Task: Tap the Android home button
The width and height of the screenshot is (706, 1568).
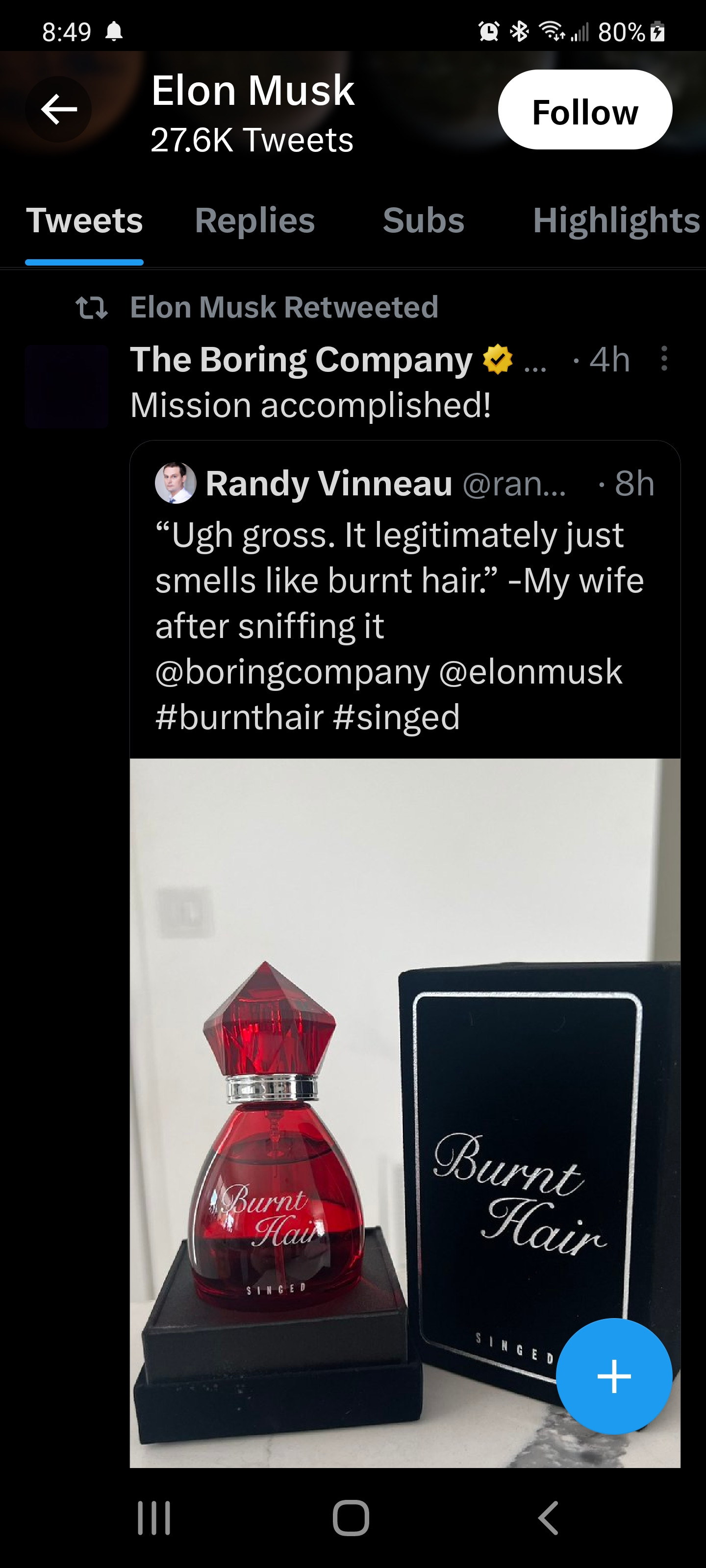Action: (x=351, y=1518)
